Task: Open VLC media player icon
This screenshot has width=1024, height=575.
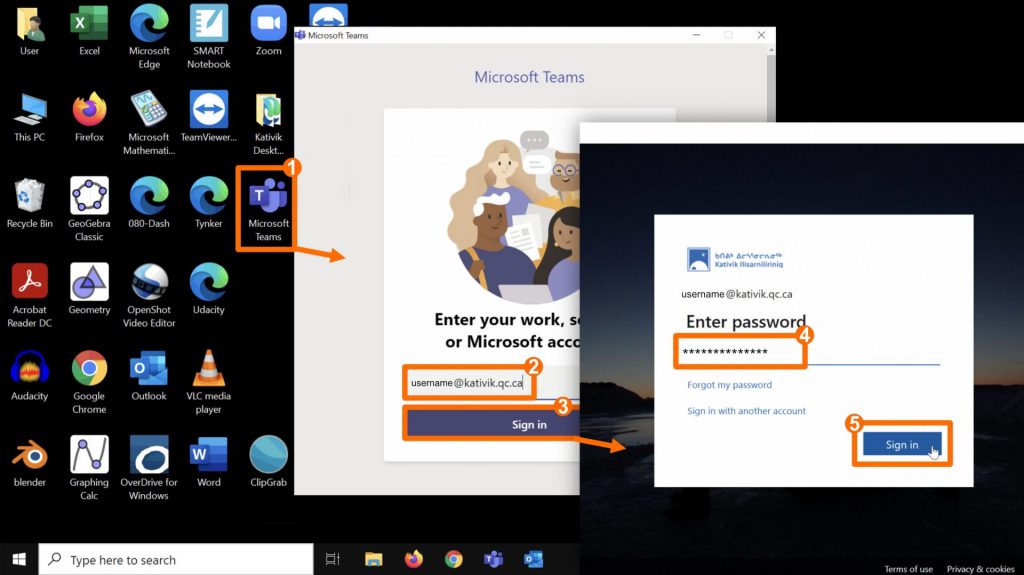Action: point(209,381)
